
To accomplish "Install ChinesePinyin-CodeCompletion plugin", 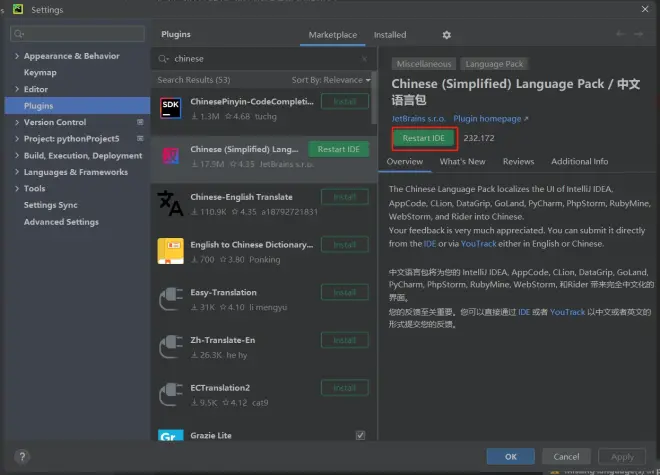I will click(x=345, y=101).
